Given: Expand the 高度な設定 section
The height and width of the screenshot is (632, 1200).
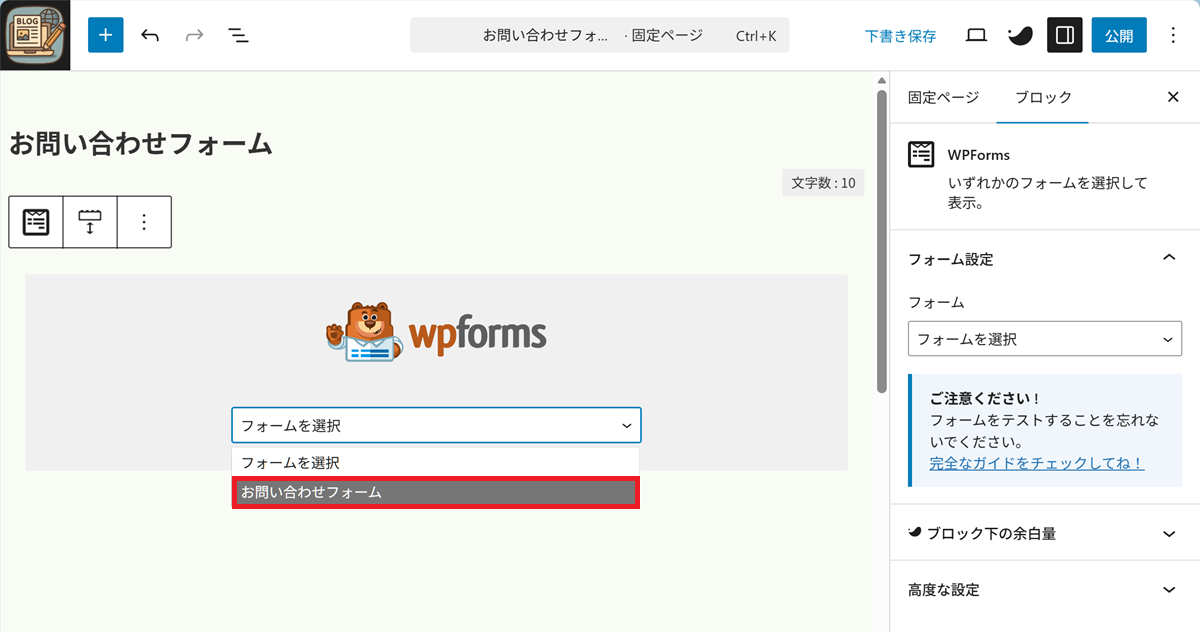Looking at the screenshot, I should pos(1168,590).
